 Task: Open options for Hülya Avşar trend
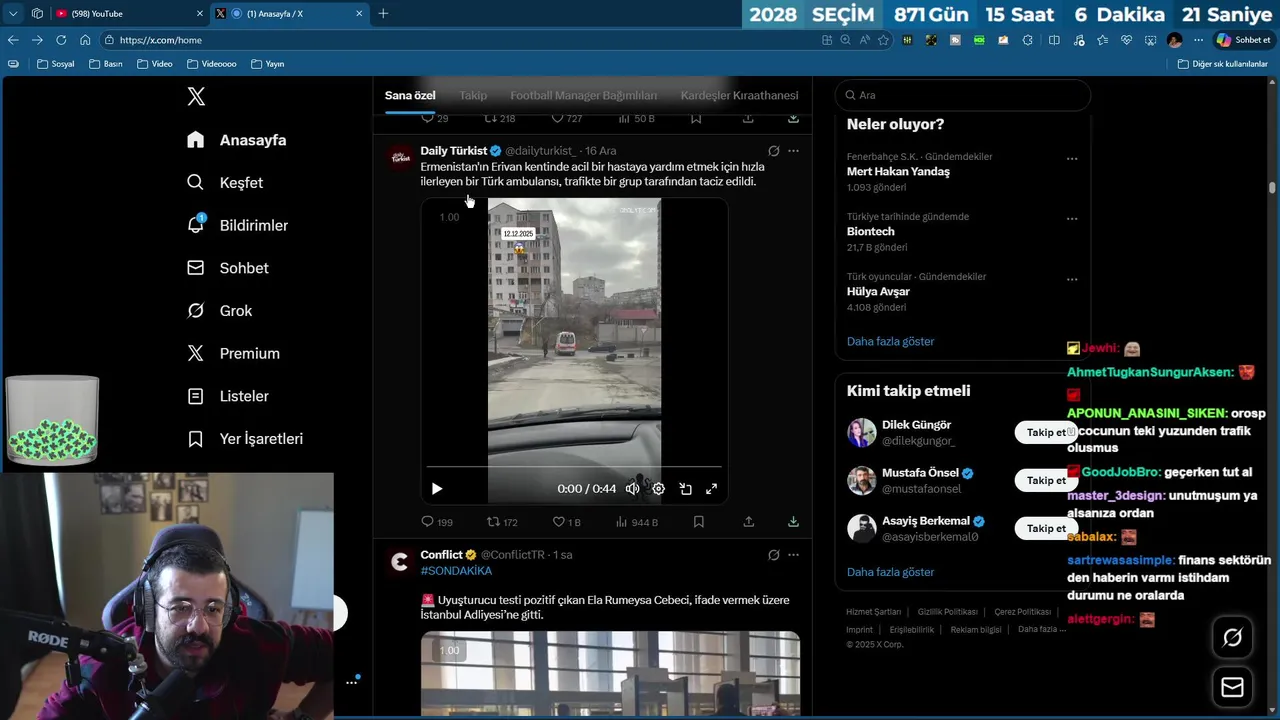(1072, 279)
